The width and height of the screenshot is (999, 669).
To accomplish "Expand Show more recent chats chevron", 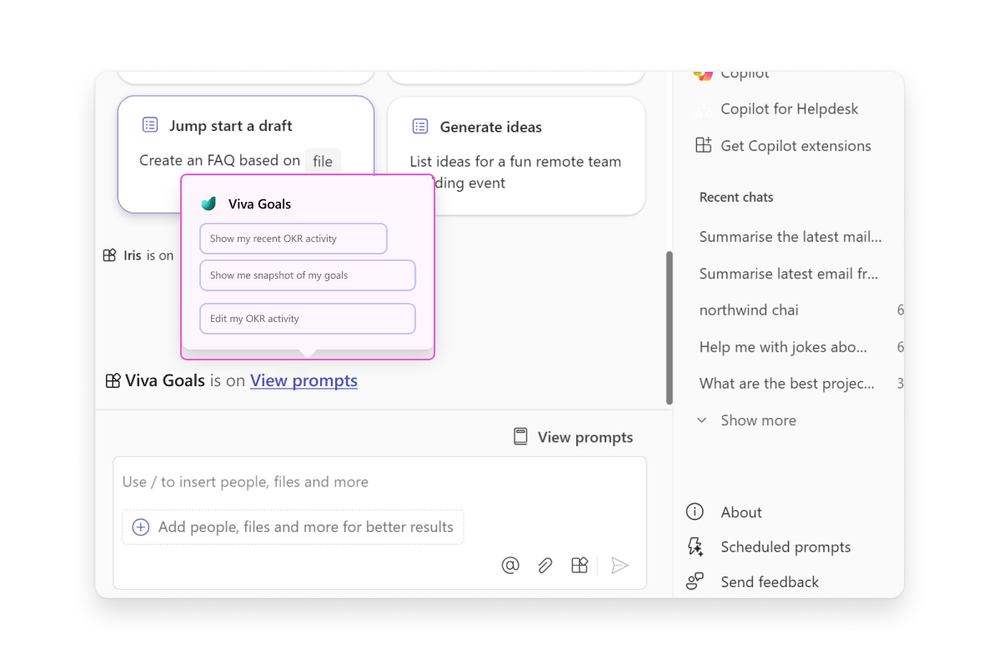I will tap(702, 421).
